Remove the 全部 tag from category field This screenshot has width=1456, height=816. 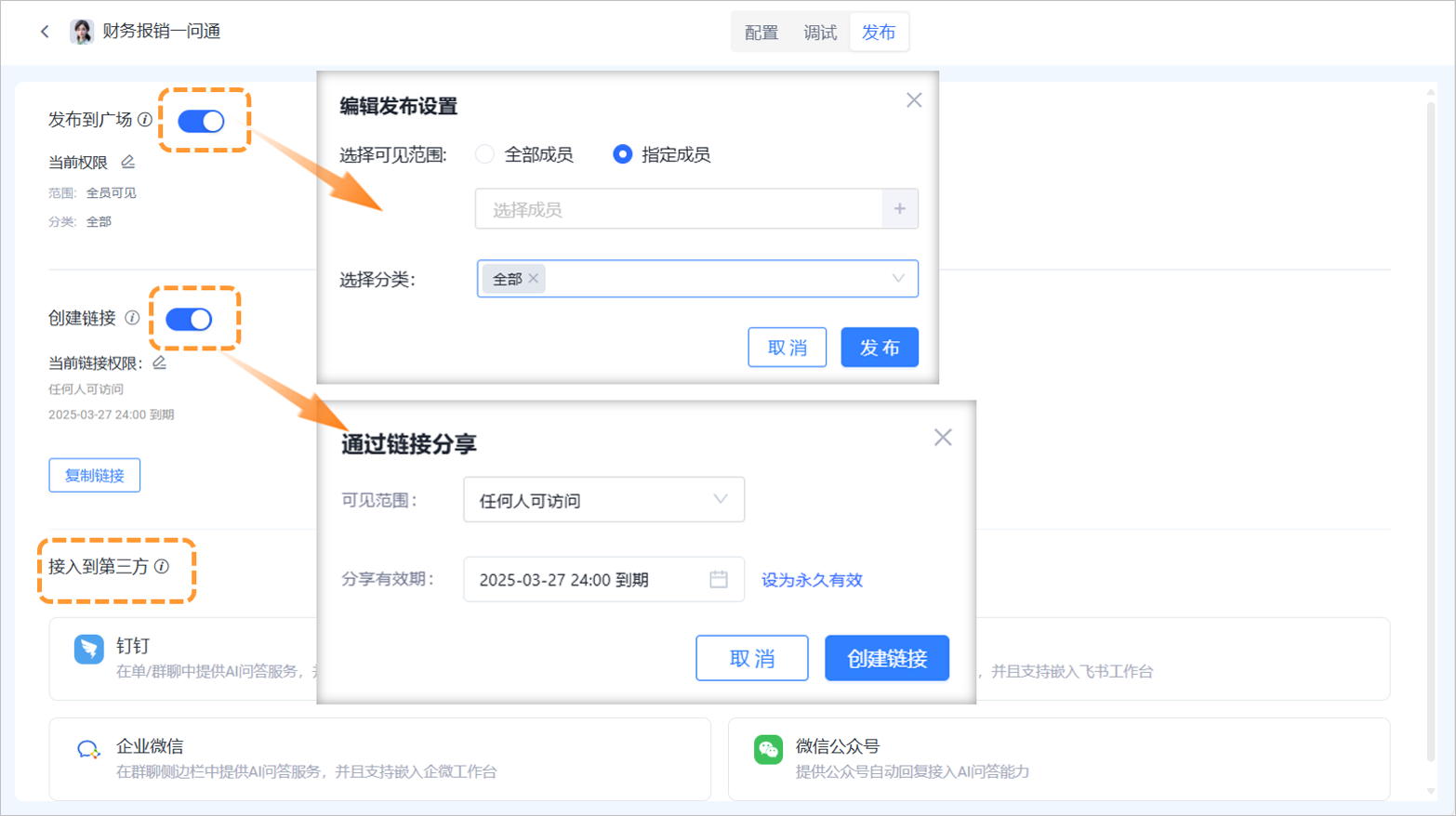tap(534, 279)
